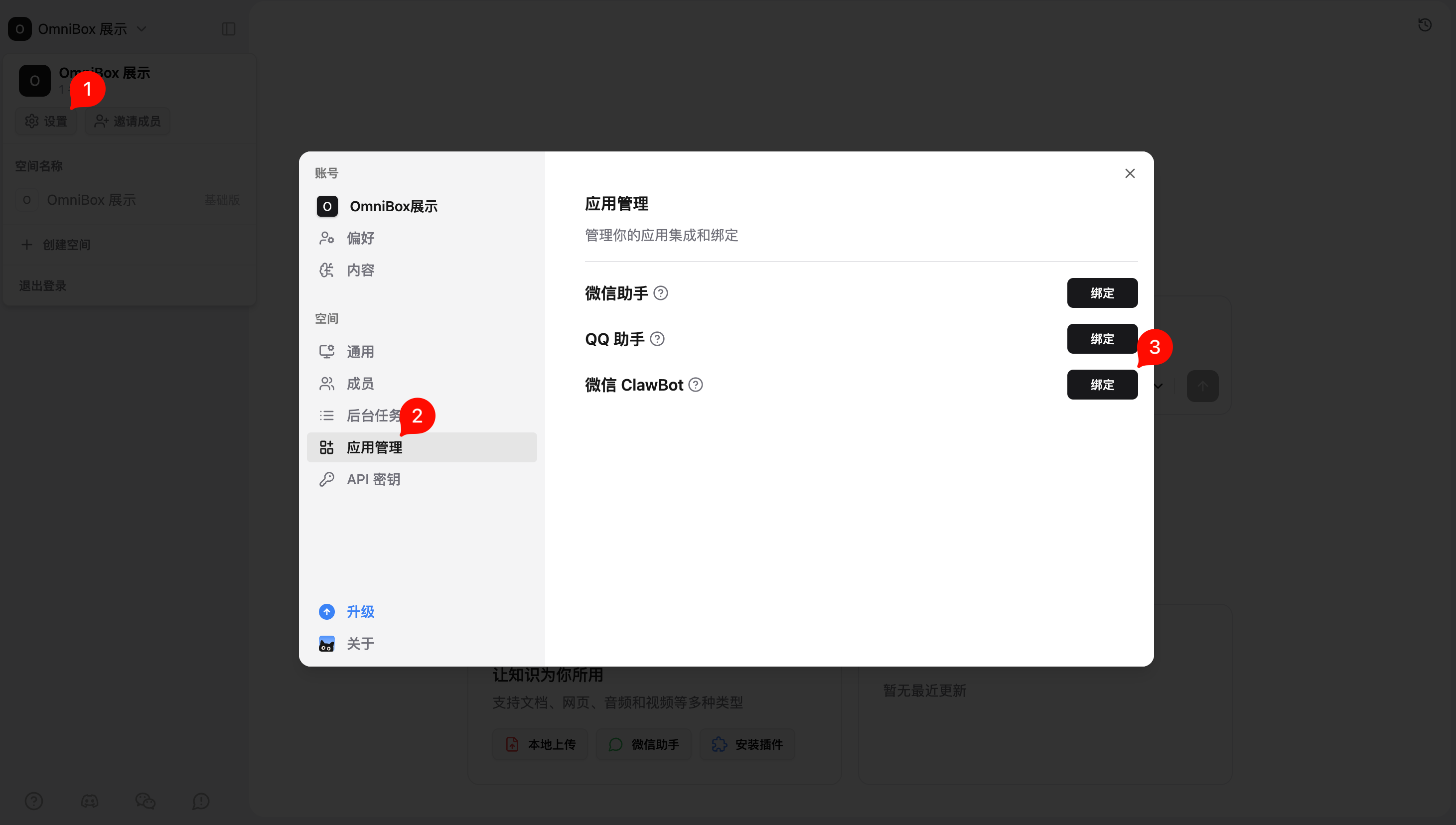Toggle the sidebar panel icon
This screenshot has height=825, width=1456.
(228, 29)
